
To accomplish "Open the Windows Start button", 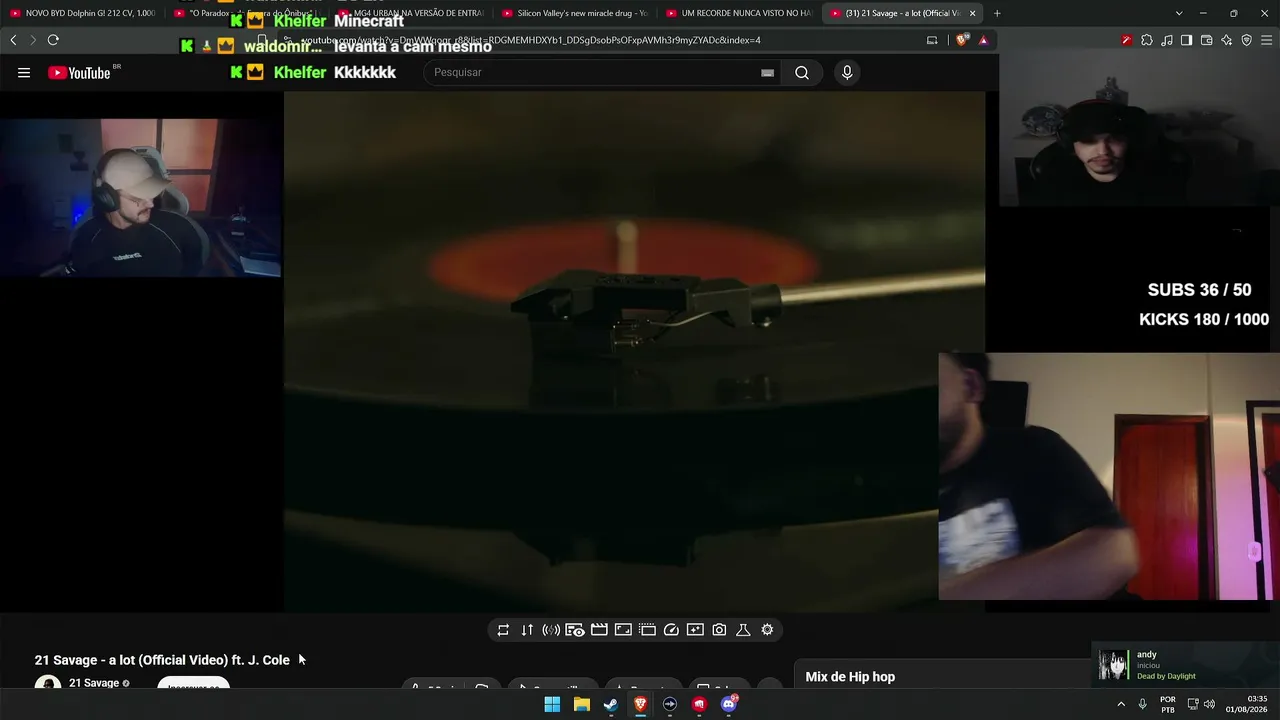I will (x=552, y=704).
